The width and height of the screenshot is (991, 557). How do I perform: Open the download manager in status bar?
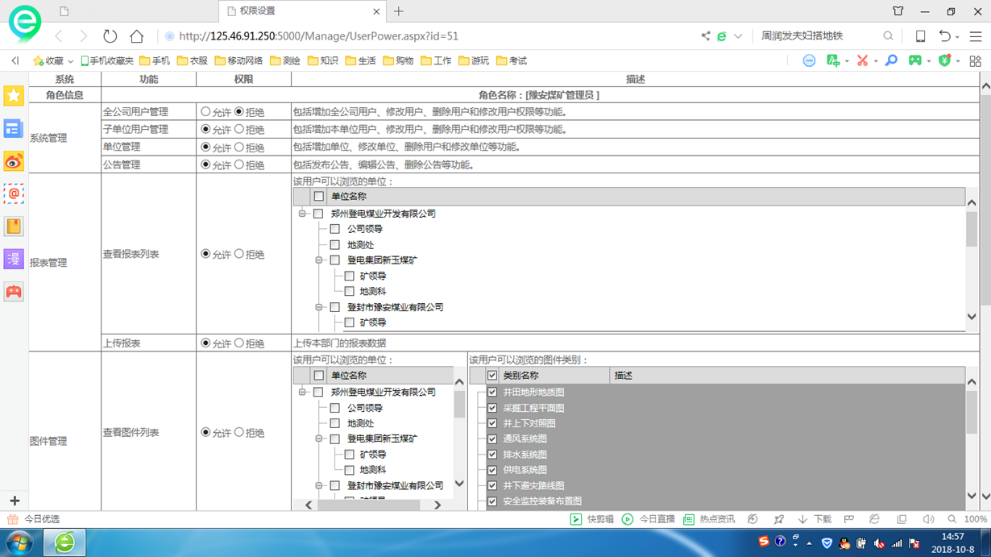816,519
